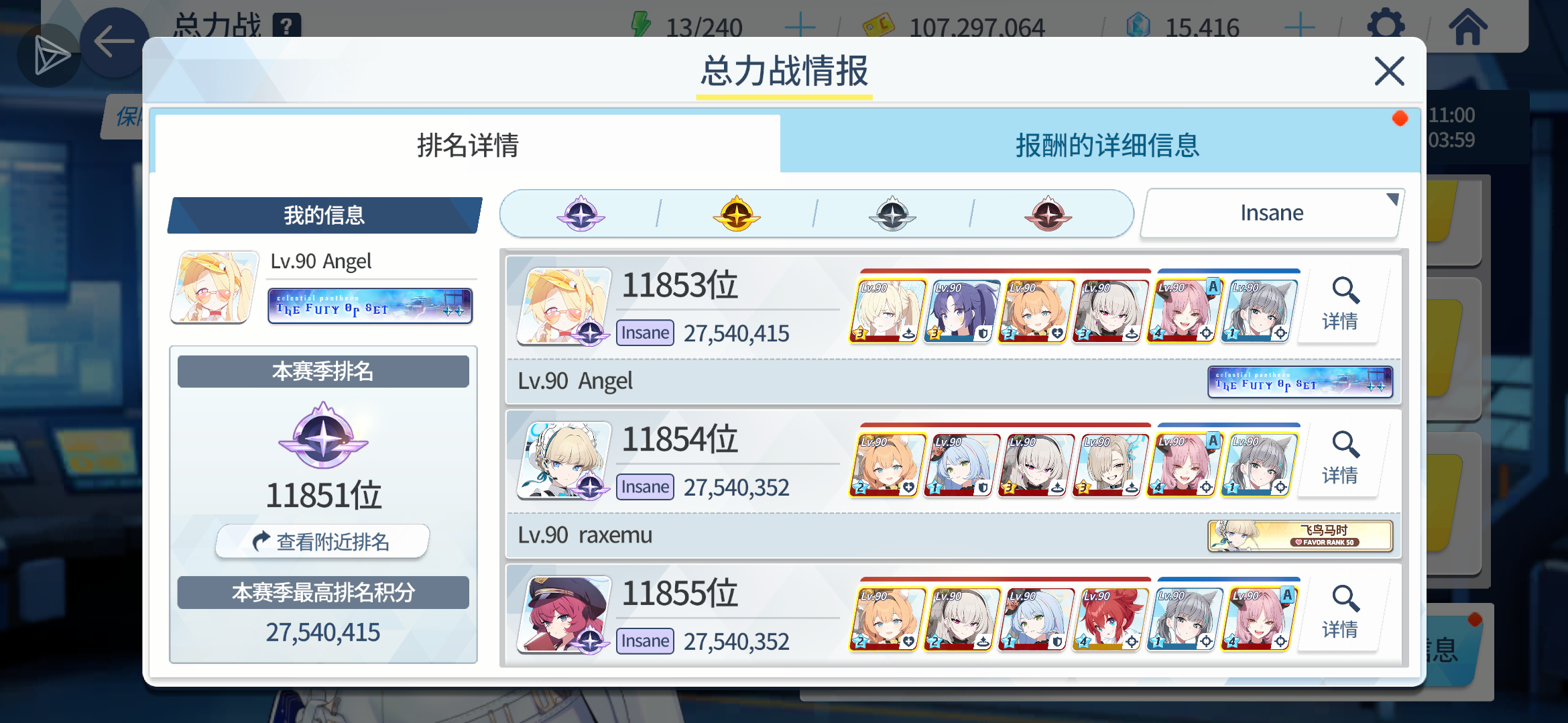Viewport: 1568px width, 723px height.
Task: Select the silver rank tier icon
Action: point(892,214)
